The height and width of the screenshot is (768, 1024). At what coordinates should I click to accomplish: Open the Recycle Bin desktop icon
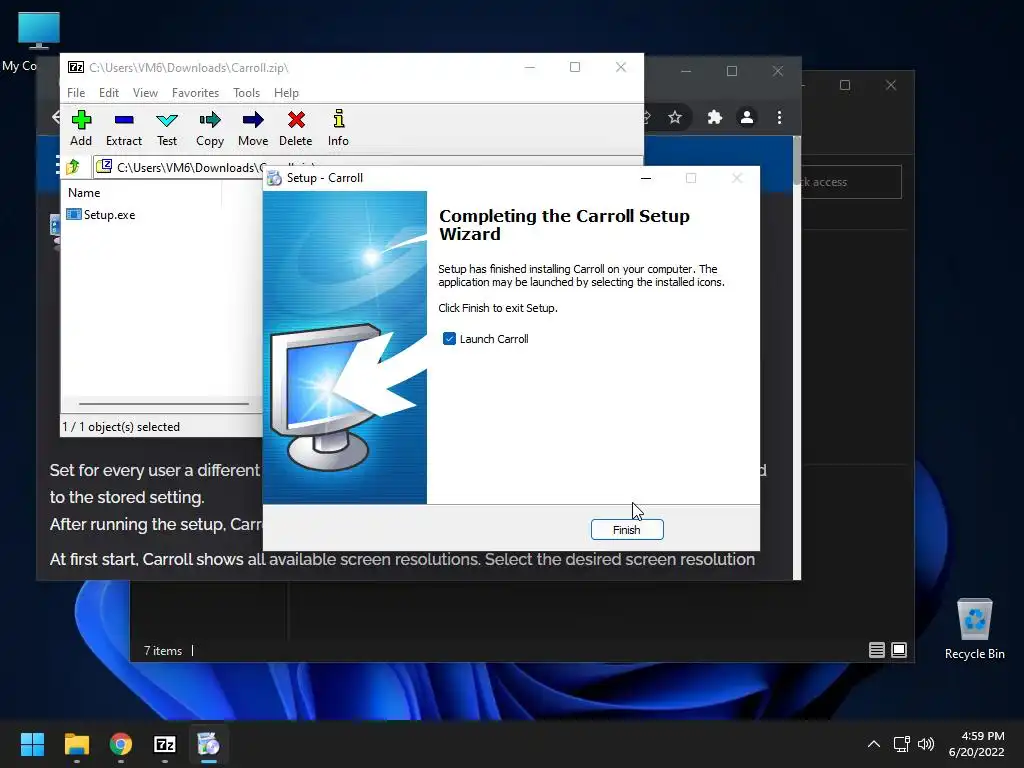tap(974, 629)
